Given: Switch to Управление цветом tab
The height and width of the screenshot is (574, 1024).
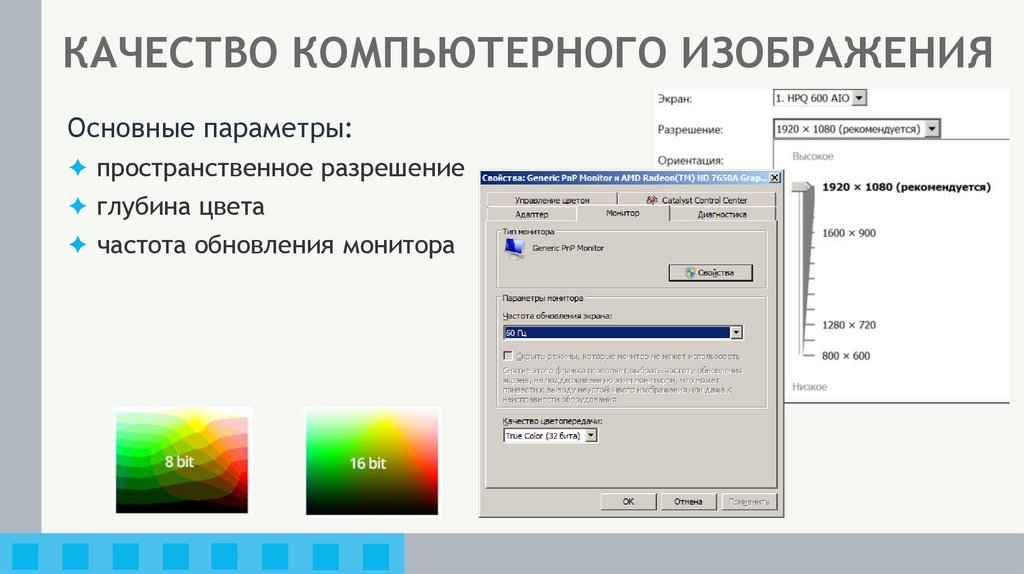Looking at the screenshot, I should (x=552, y=200).
